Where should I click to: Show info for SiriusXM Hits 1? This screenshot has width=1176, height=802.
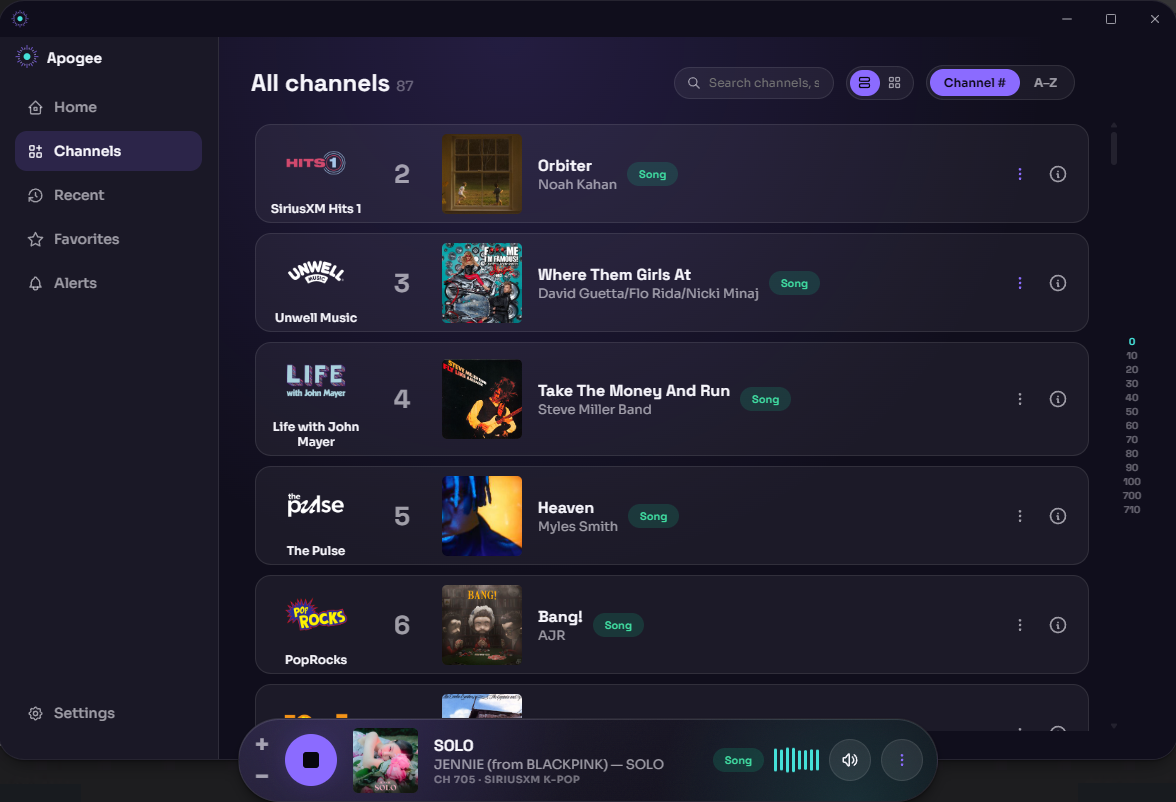click(1058, 174)
